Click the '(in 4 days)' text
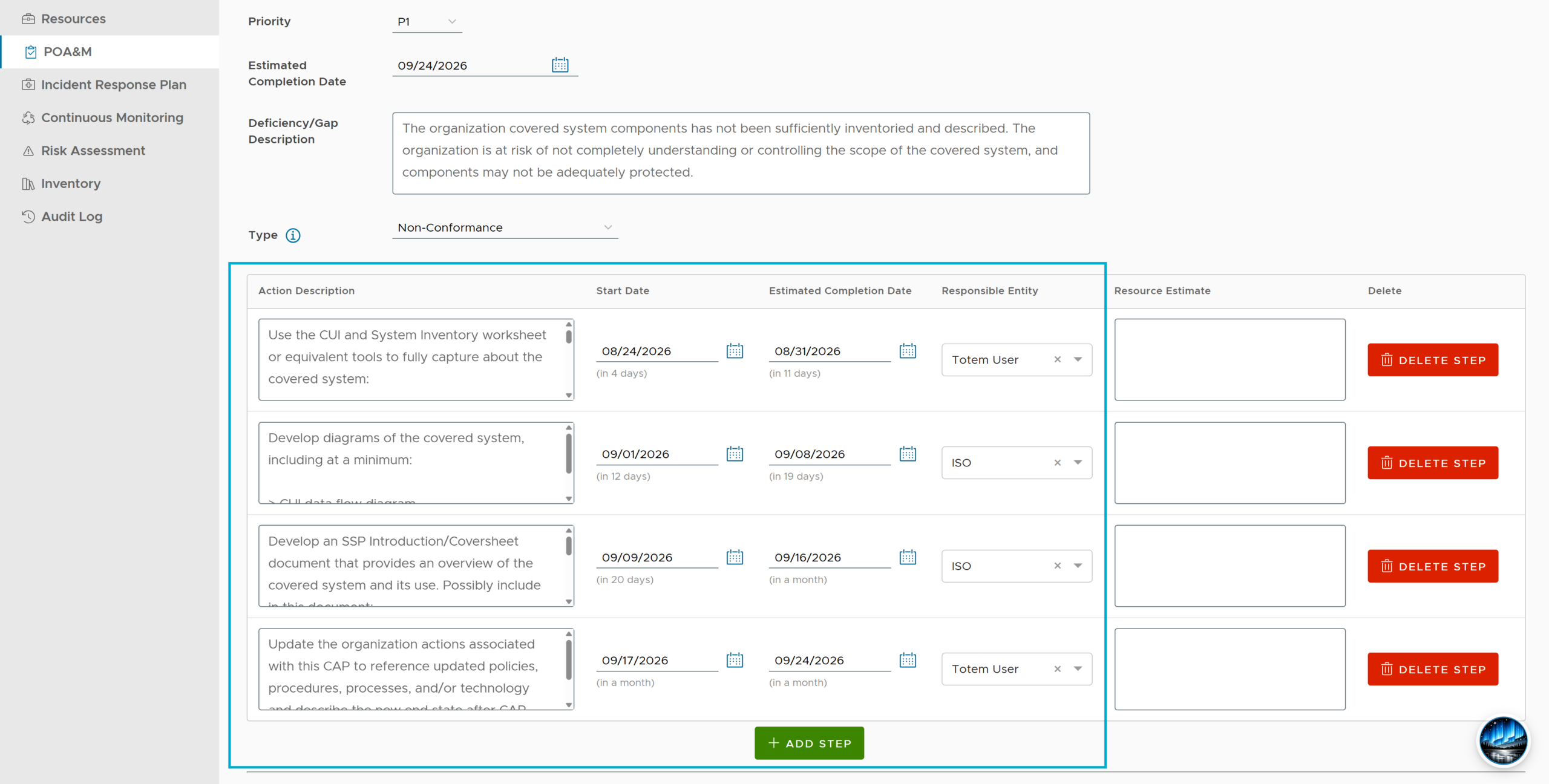1549x784 pixels. (x=621, y=373)
